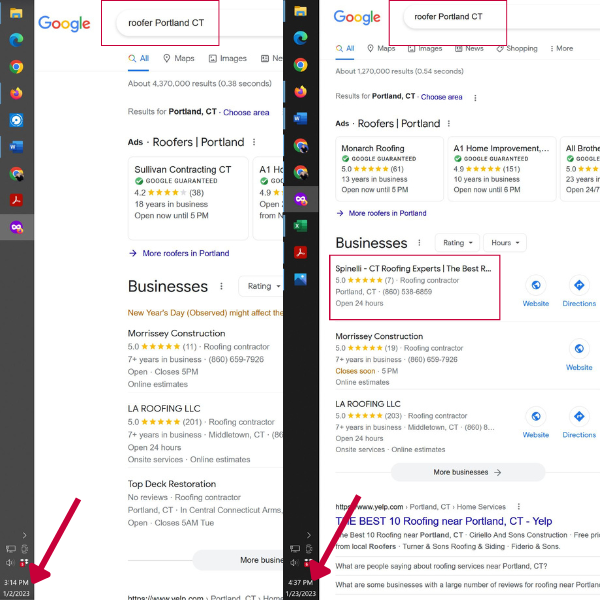
Task: Open Word from the right screenshot taskbar
Action: coord(300,118)
